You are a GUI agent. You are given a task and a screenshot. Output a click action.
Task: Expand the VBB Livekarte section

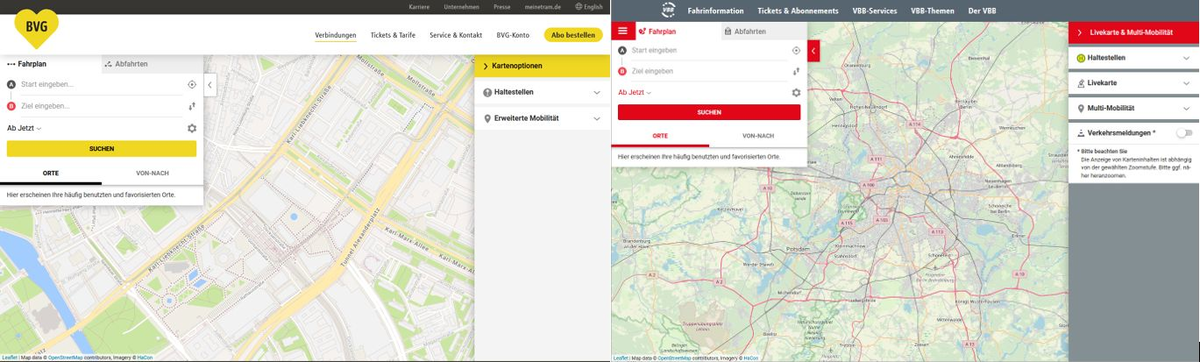(1185, 82)
